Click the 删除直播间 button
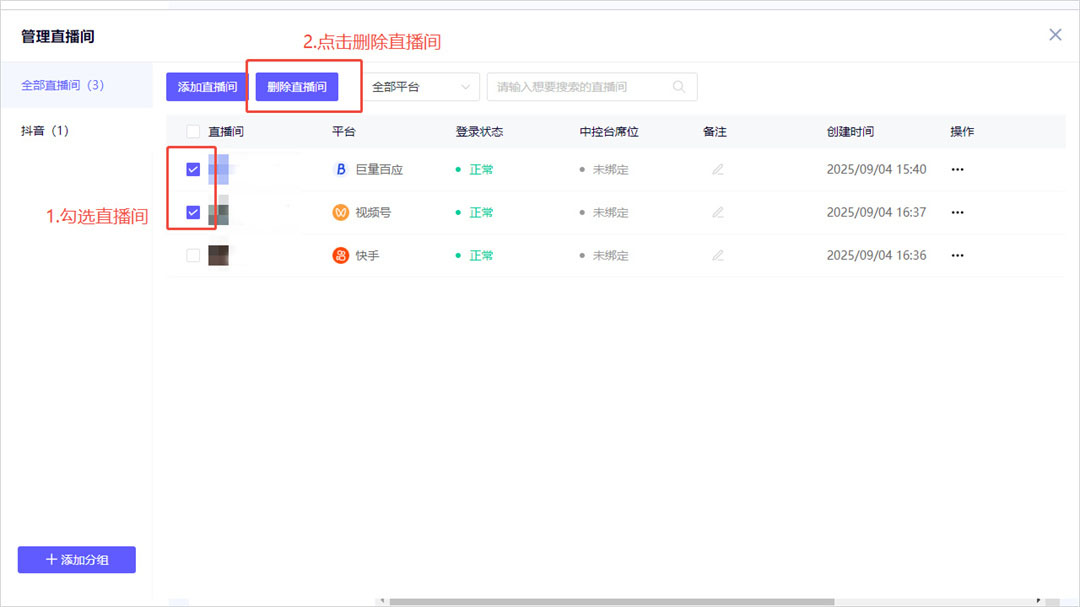 pos(297,87)
